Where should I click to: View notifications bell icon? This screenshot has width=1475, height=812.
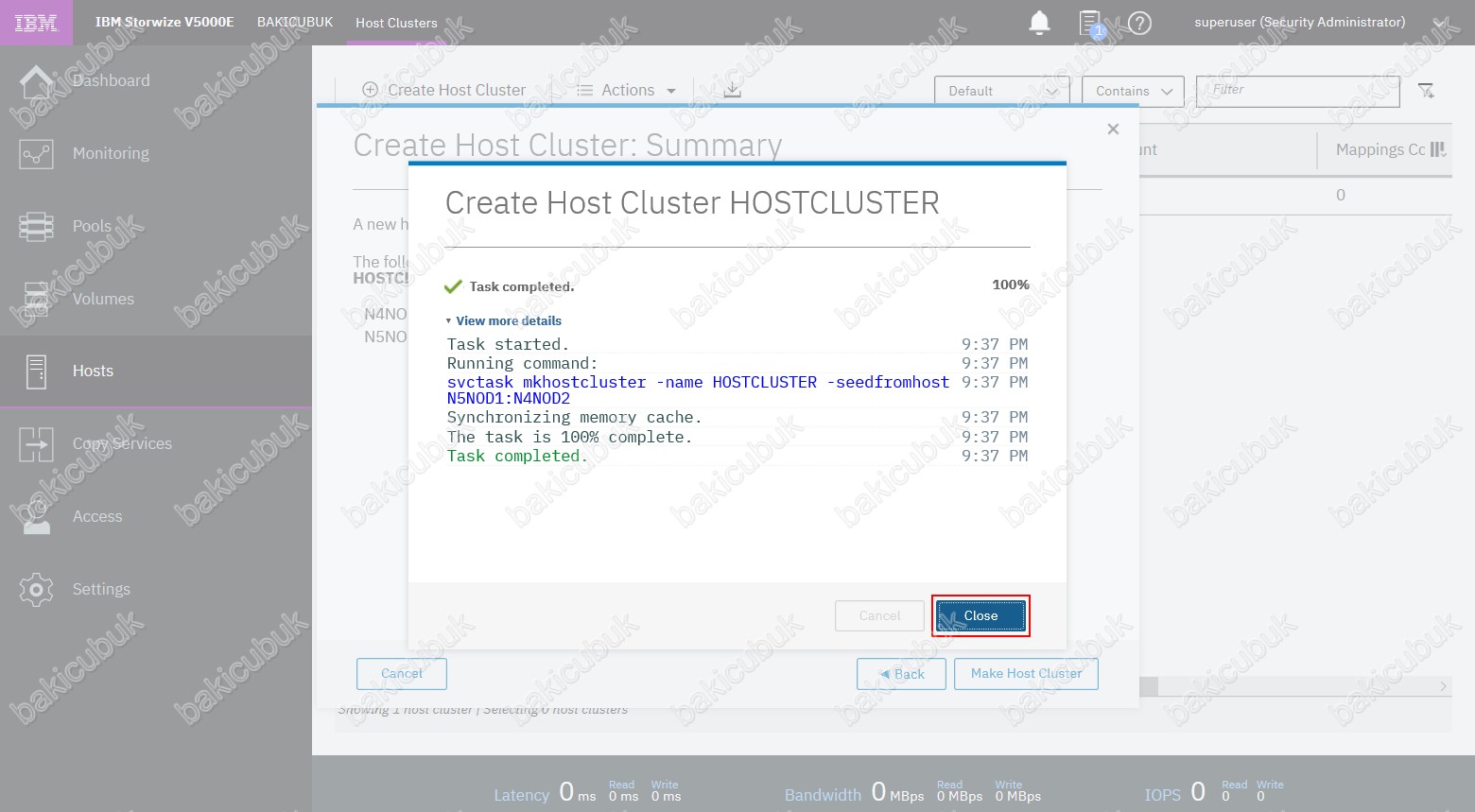[x=1039, y=23]
